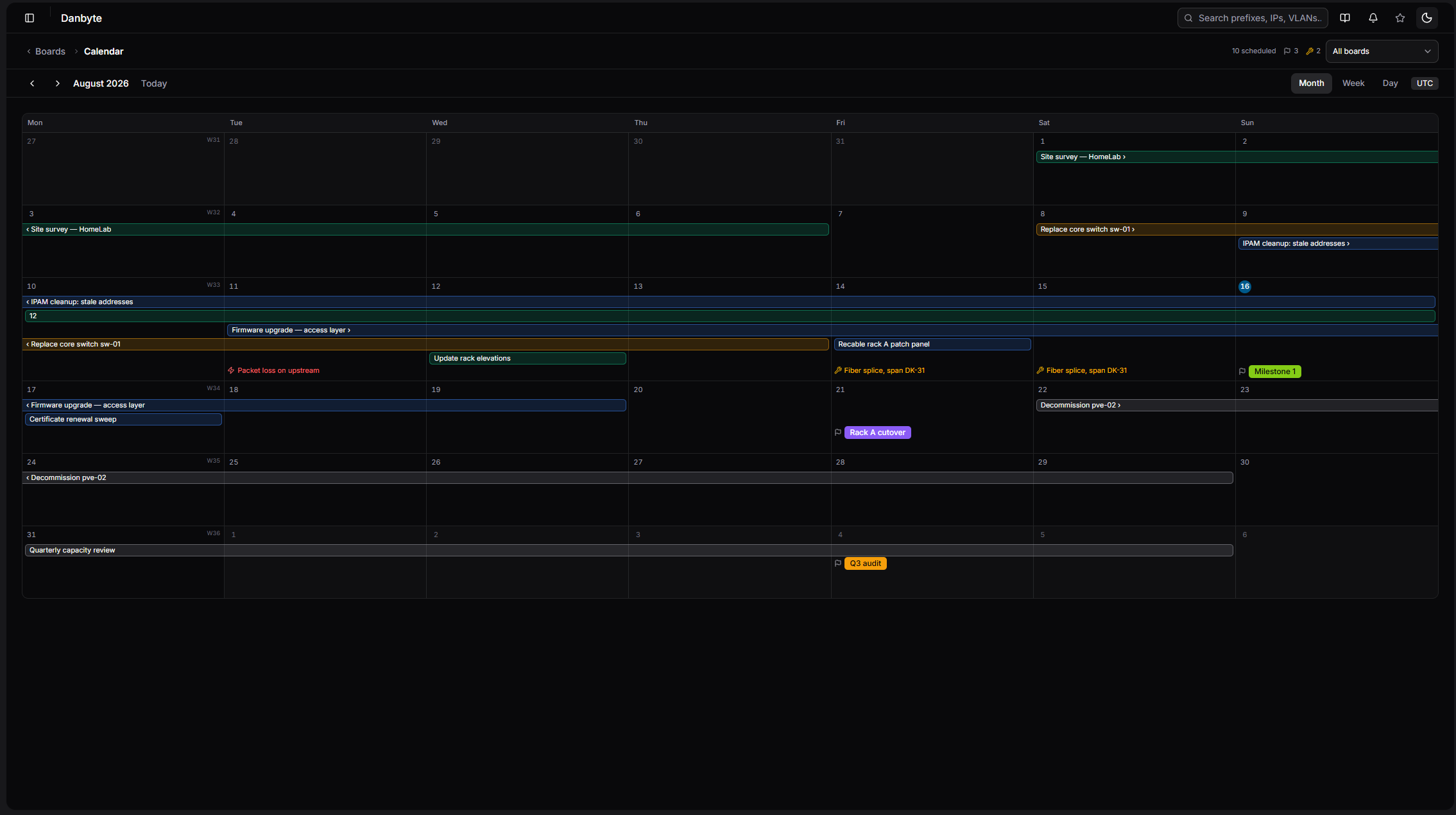Go to previous month arrow
1456x815 pixels.
32,83
